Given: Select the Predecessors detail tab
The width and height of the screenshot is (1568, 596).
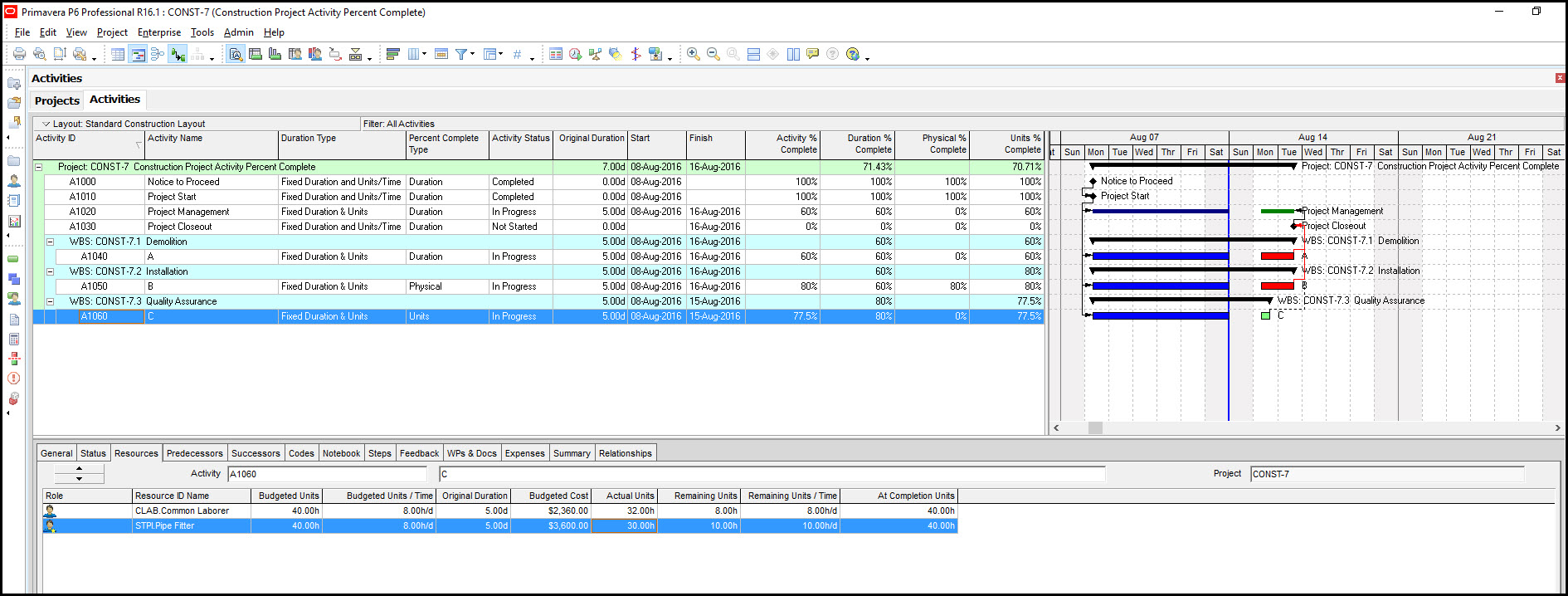Looking at the screenshot, I should pyautogui.click(x=195, y=453).
